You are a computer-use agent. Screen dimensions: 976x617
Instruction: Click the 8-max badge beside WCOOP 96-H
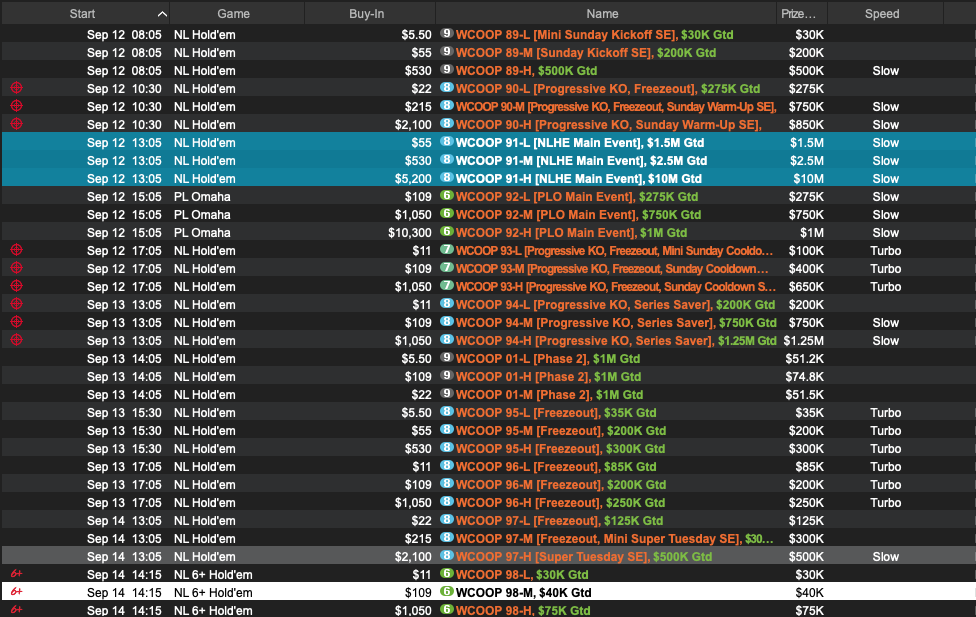(x=446, y=501)
